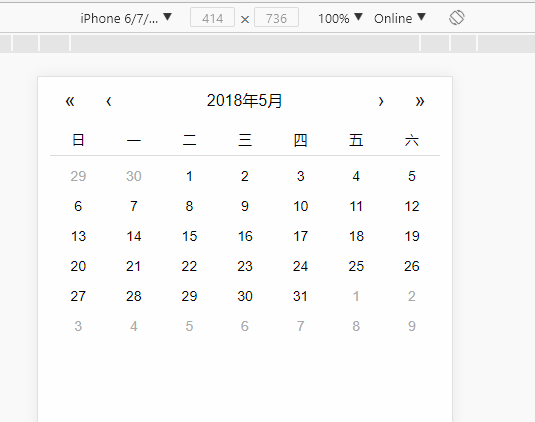Select May 1 in the calendar

189,176
